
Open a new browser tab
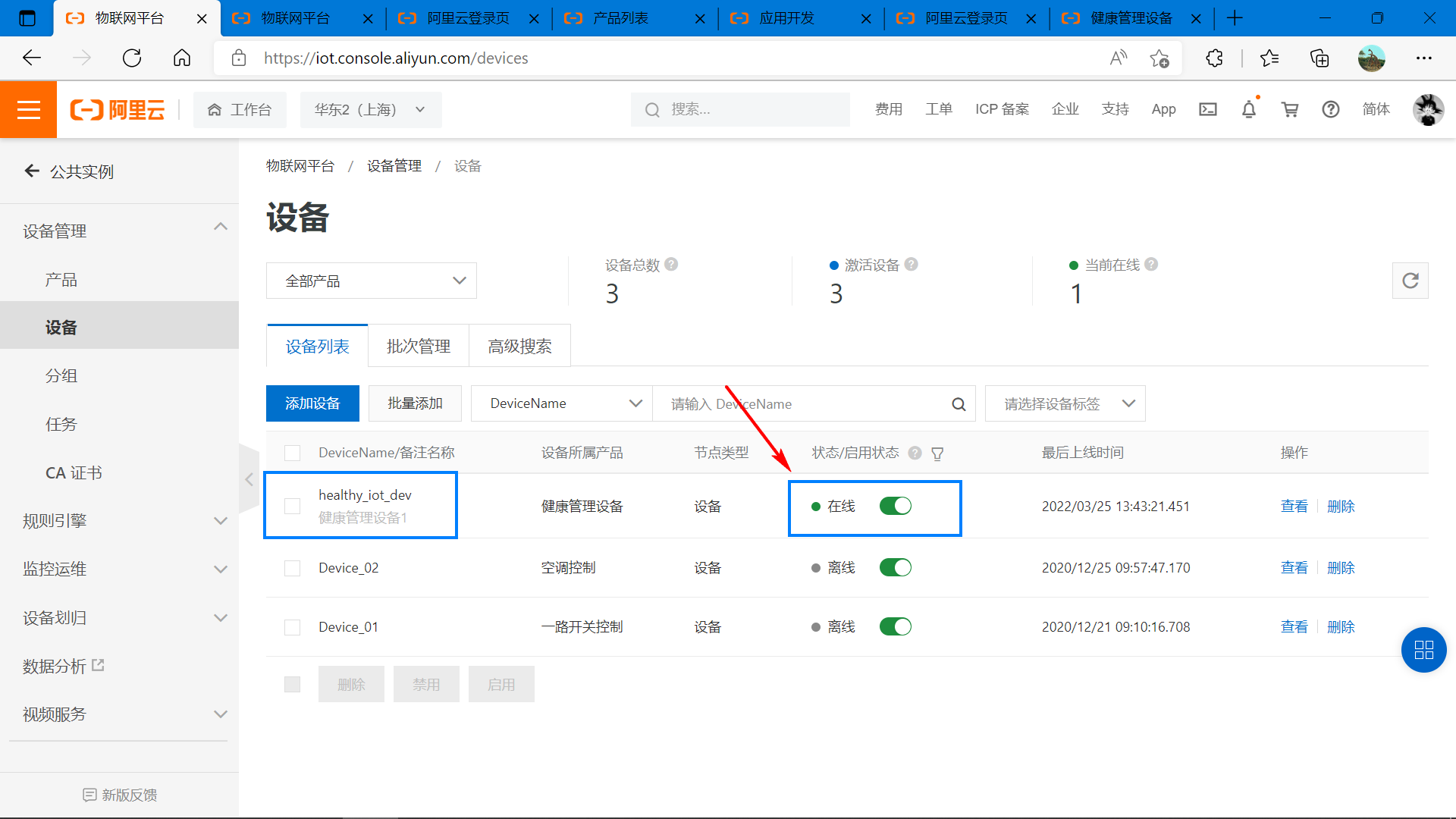1235,18
